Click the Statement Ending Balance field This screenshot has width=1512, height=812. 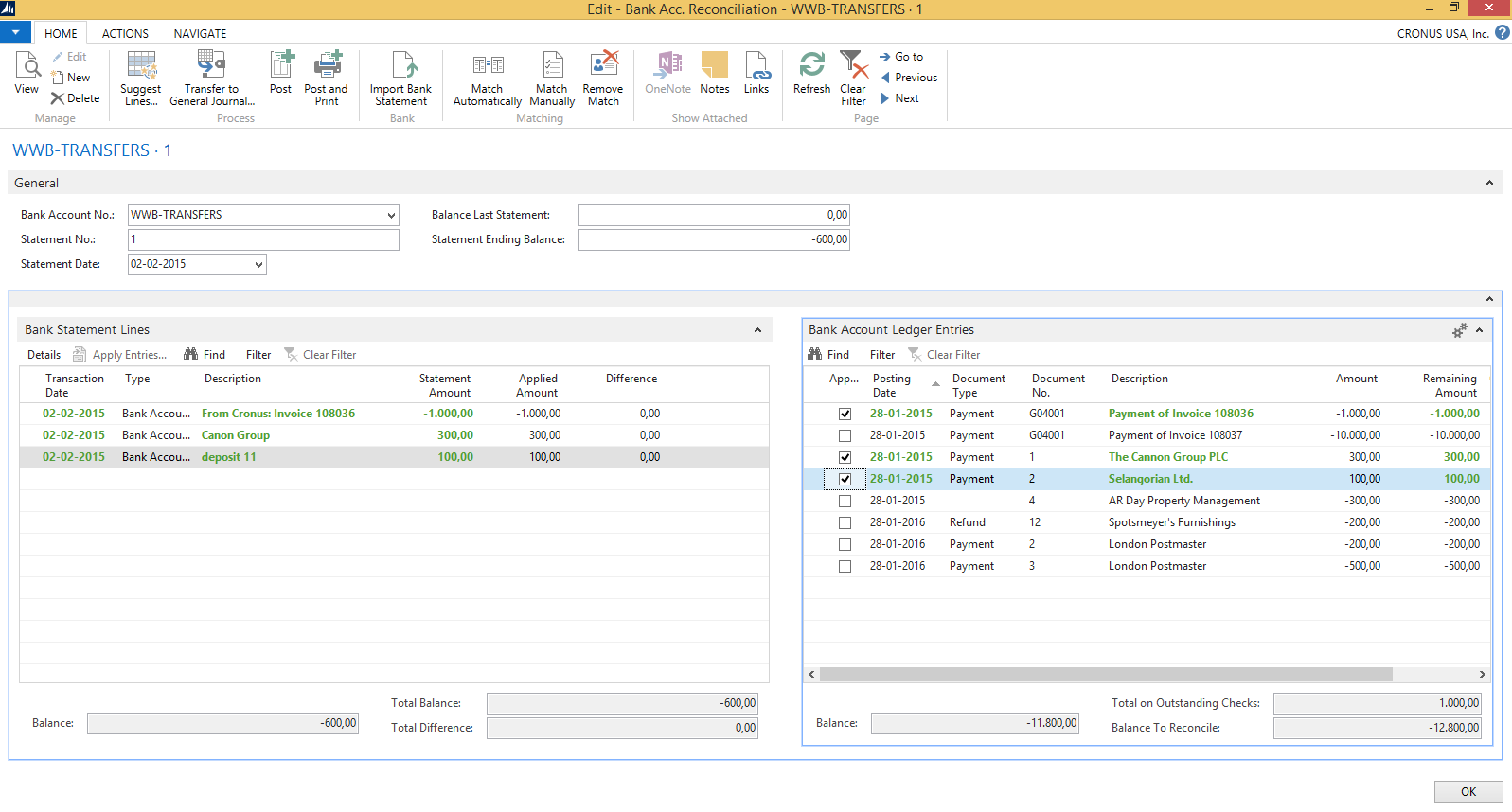714,240
